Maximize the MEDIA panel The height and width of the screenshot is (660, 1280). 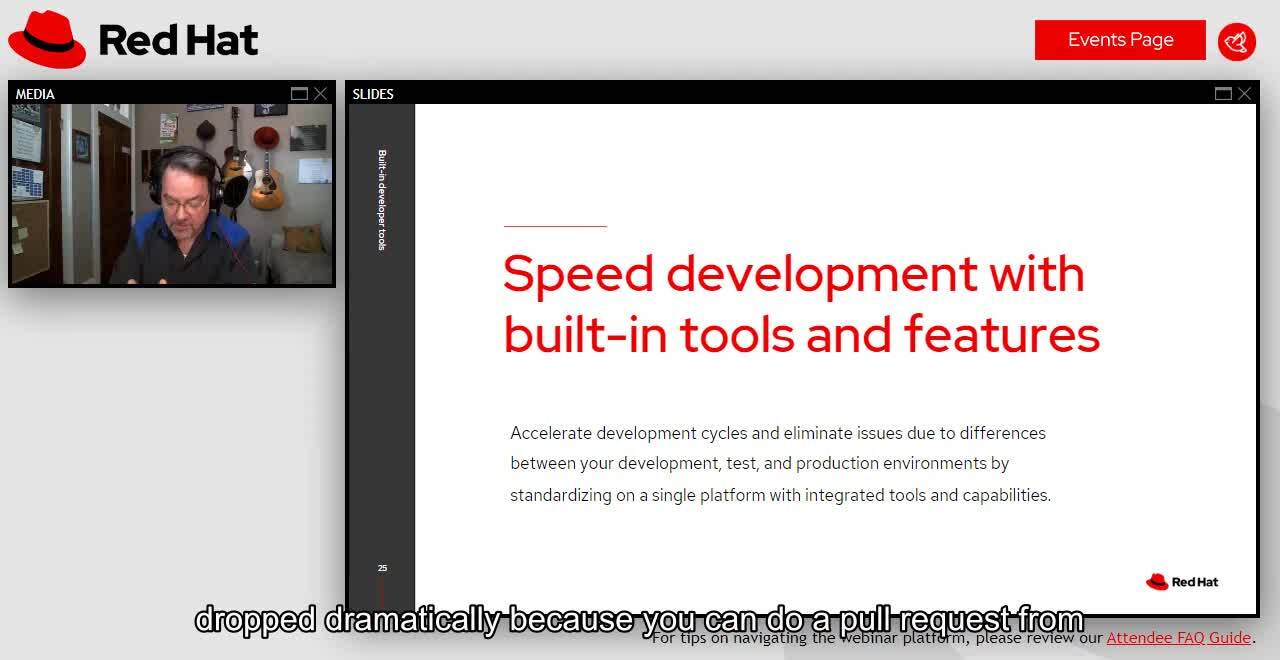[299, 94]
